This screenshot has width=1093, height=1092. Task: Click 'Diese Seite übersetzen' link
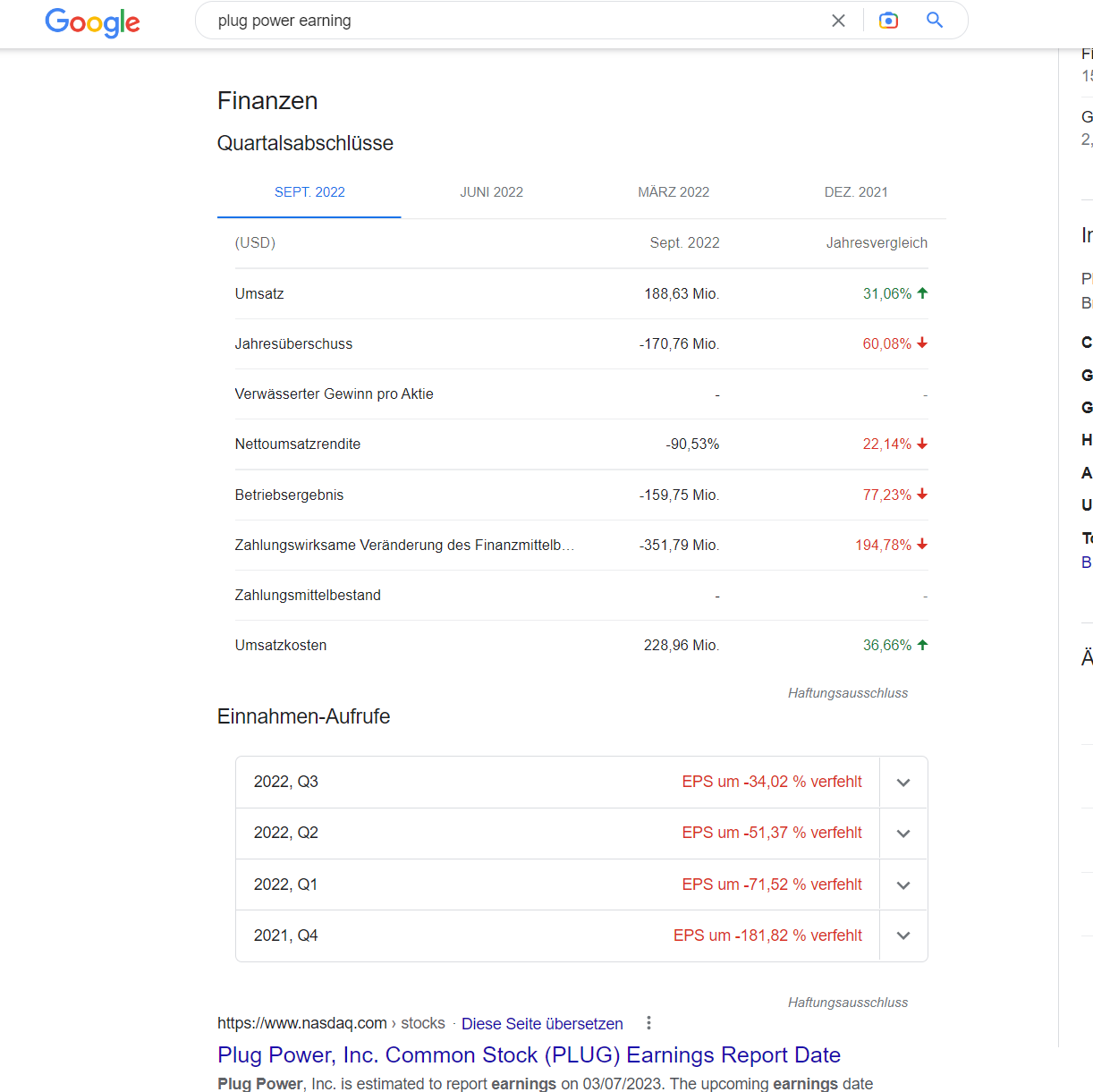coord(542,1024)
